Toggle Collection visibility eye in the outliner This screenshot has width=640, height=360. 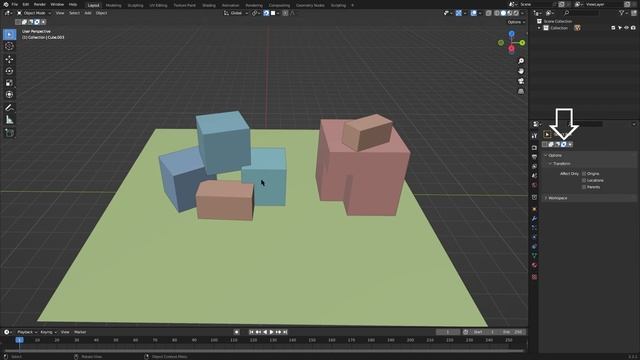click(627, 28)
